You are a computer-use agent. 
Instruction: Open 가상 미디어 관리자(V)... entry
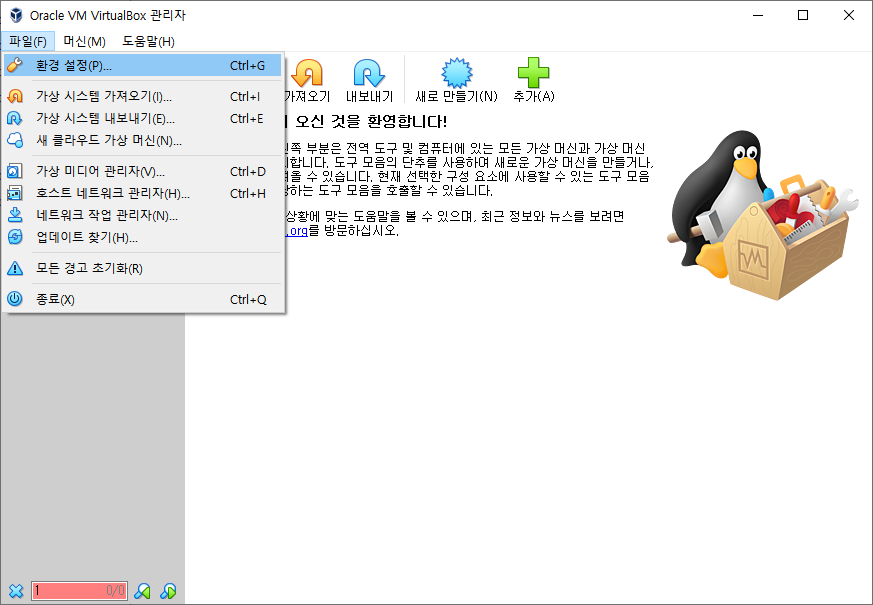coord(143,171)
